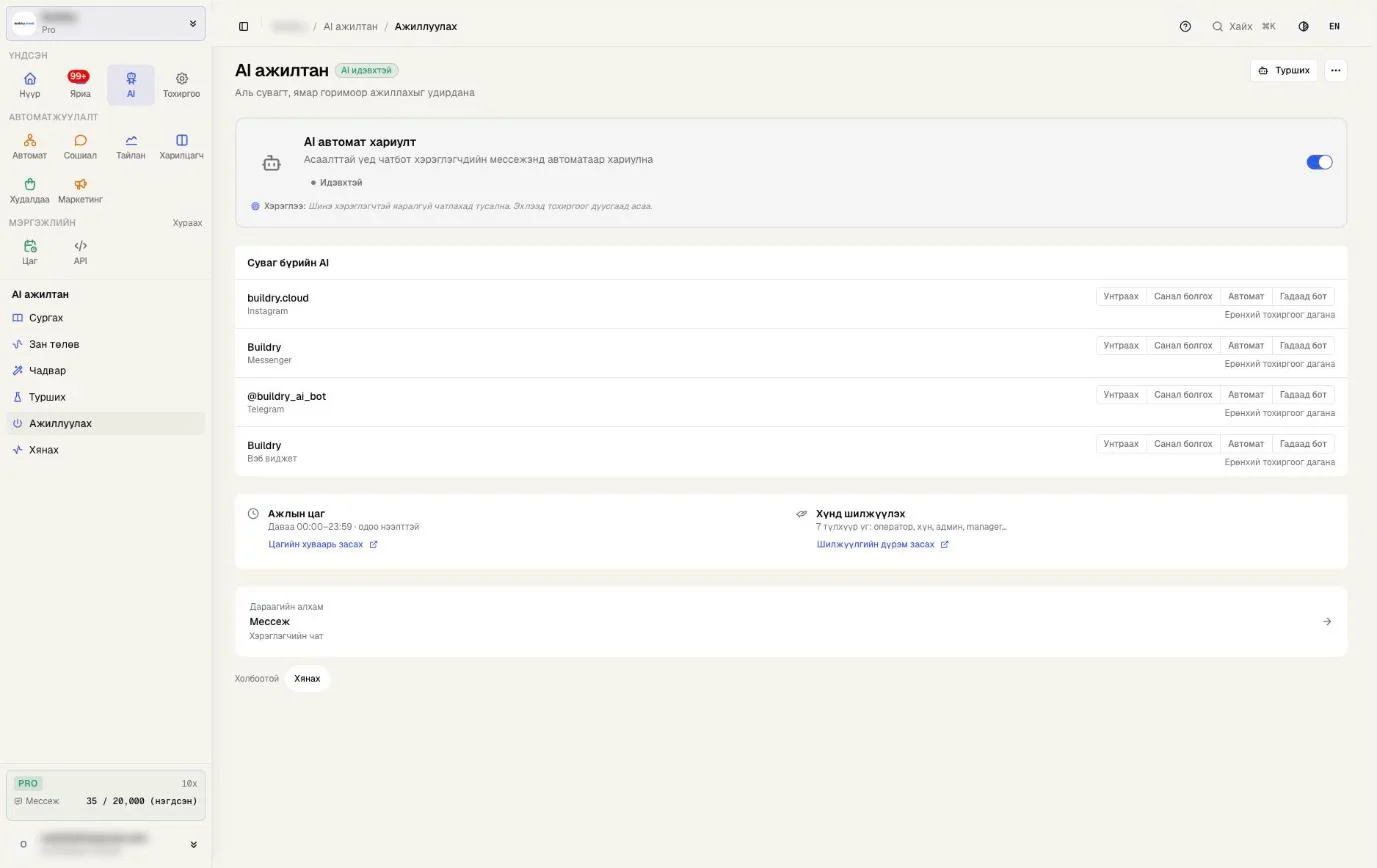Open the Сошиал social icon
Viewport: 1377px width, 868px height.
[x=80, y=146]
